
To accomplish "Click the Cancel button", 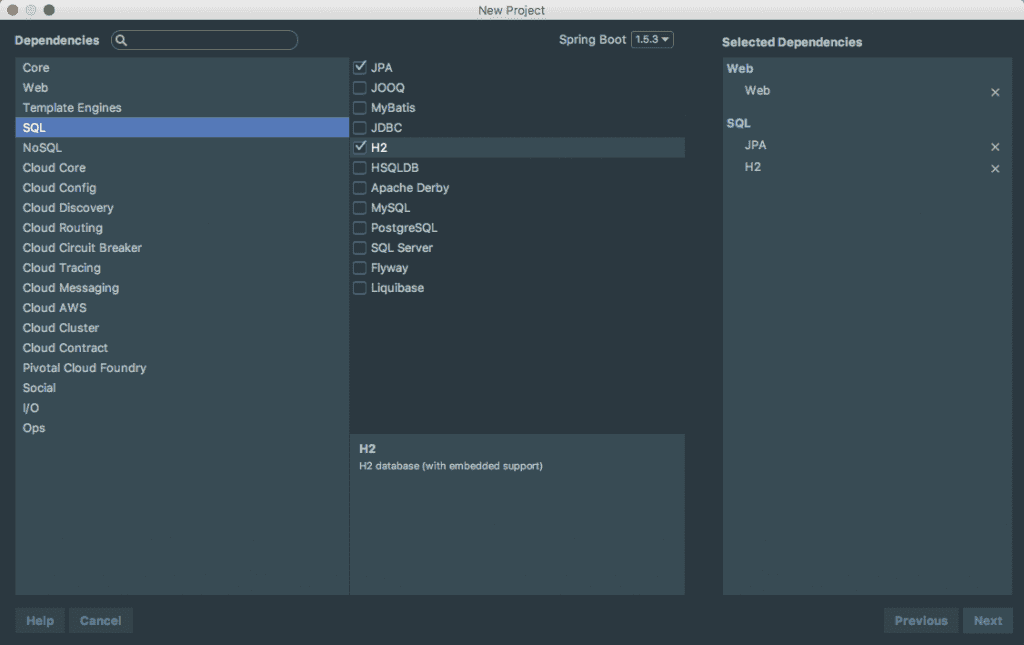I will 100,620.
